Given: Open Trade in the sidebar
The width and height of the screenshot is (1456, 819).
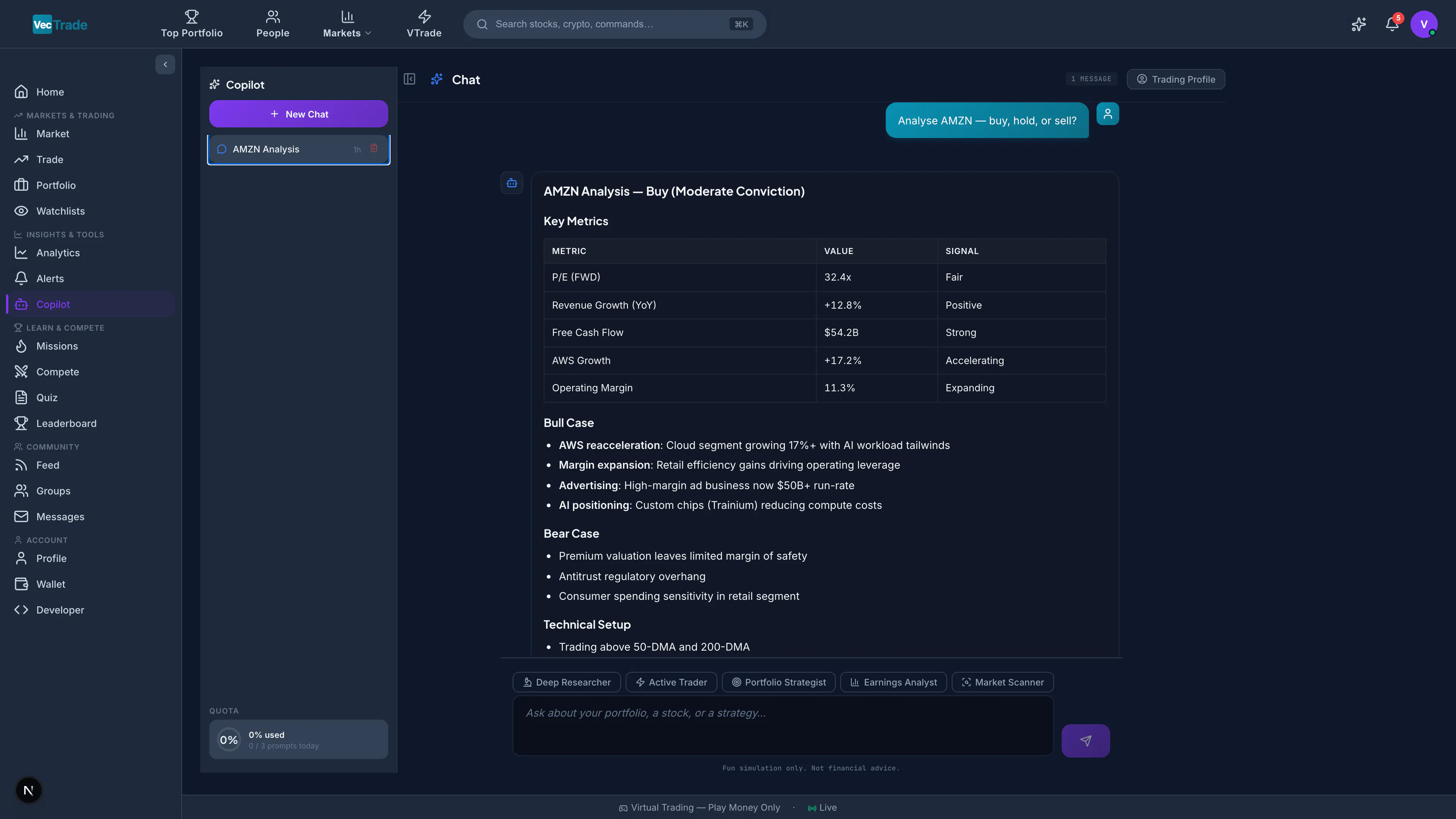Looking at the screenshot, I should tap(91, 159).
